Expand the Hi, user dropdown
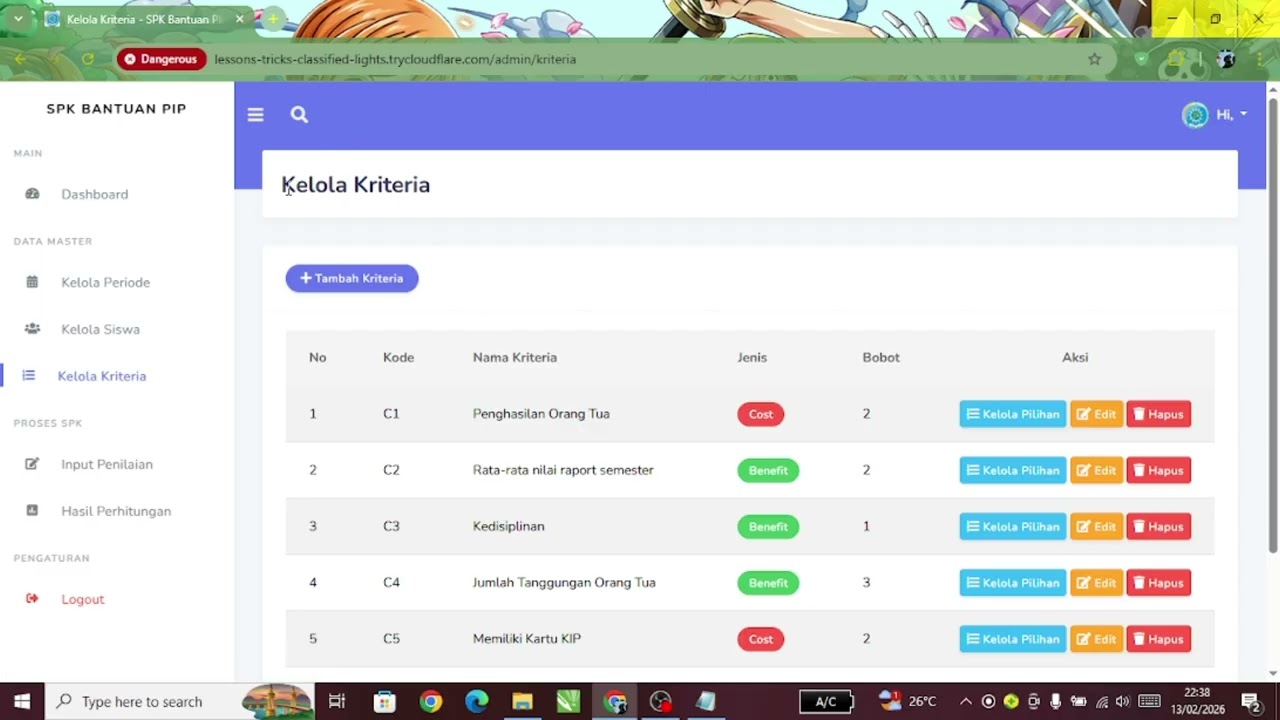The height and width of the screenshot is (720, 1280). (x=1231, y=115)
